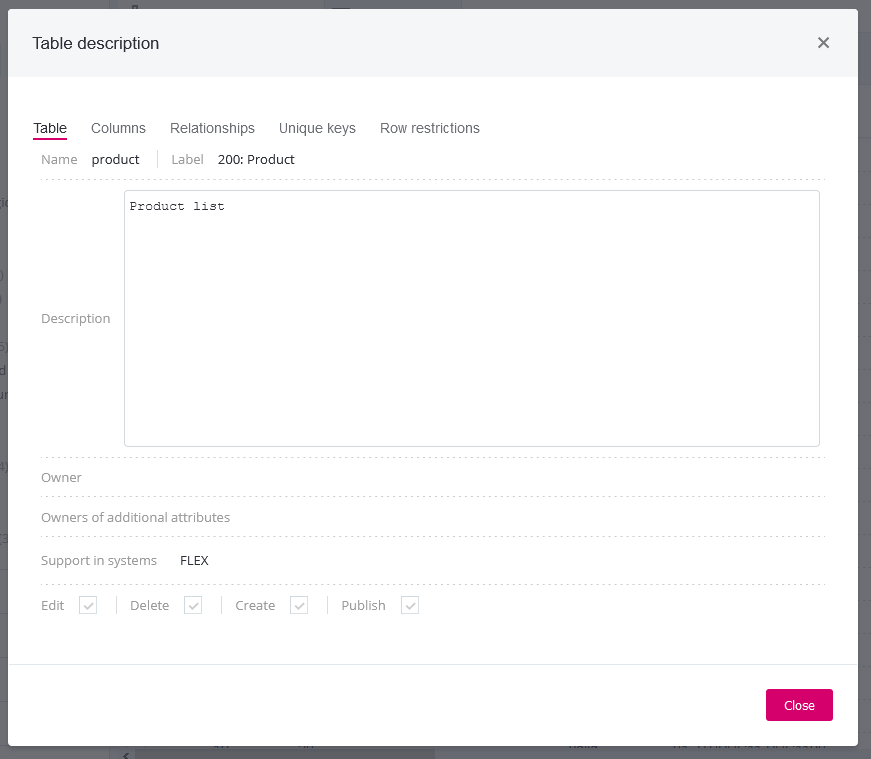Click the 'product' name value

coord(116,159)
